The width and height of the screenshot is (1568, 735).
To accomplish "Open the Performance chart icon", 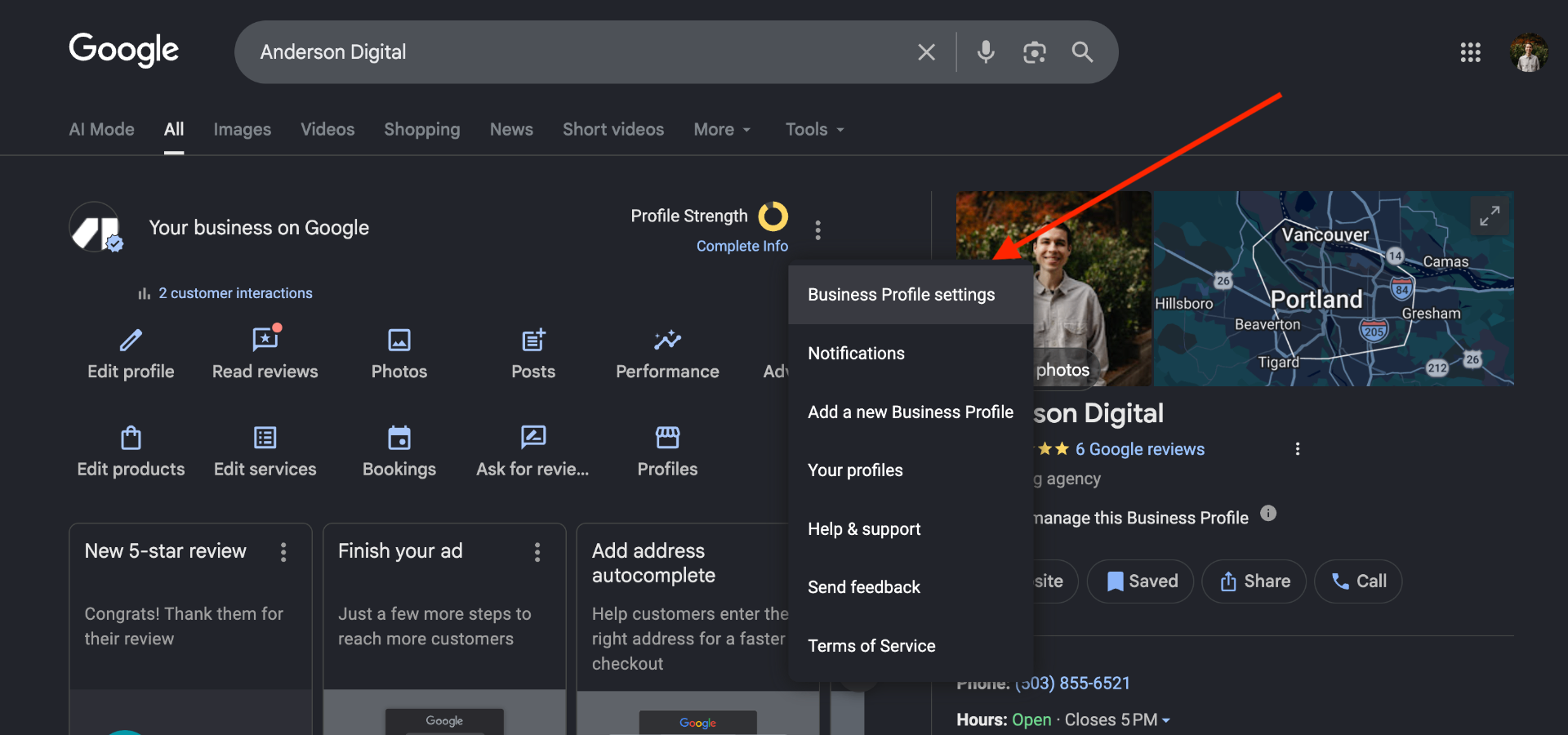I will [667, 340].
